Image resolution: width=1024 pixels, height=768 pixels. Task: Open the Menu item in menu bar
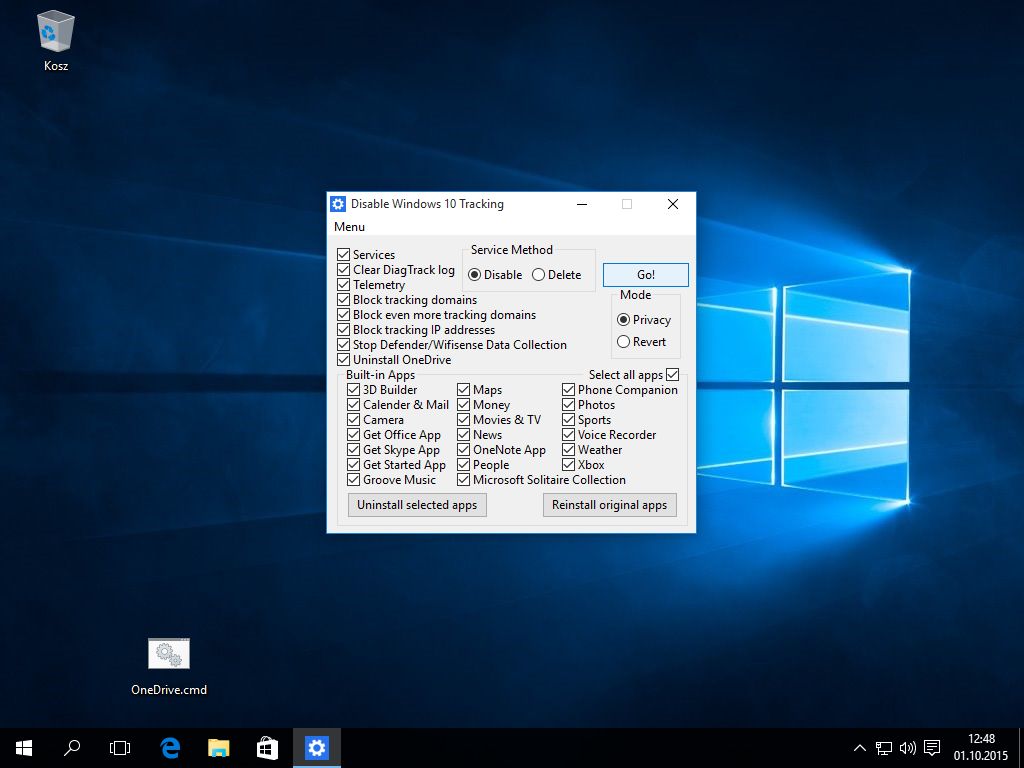point(349,227)
